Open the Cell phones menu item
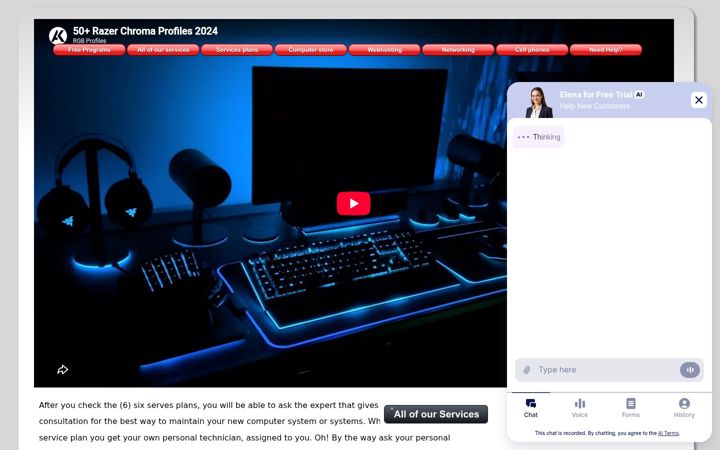Image resolution: width=720 pixels, height=450 pixels. coord(532,50)
